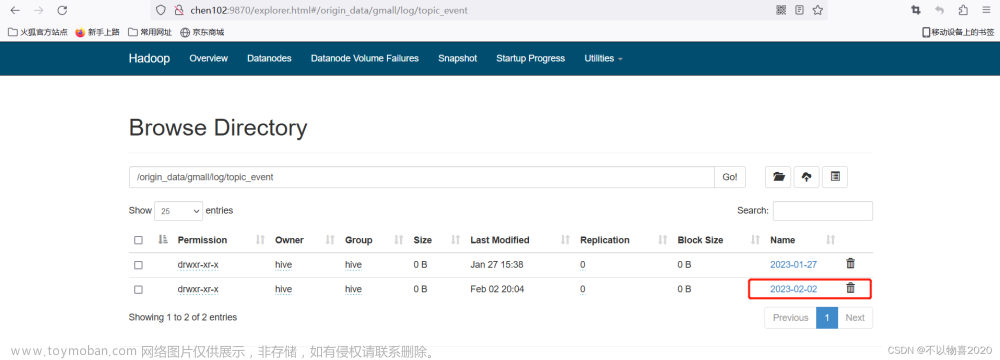Toggle reader view icon in address bar
1000x360 pixels.
point(799,10)
